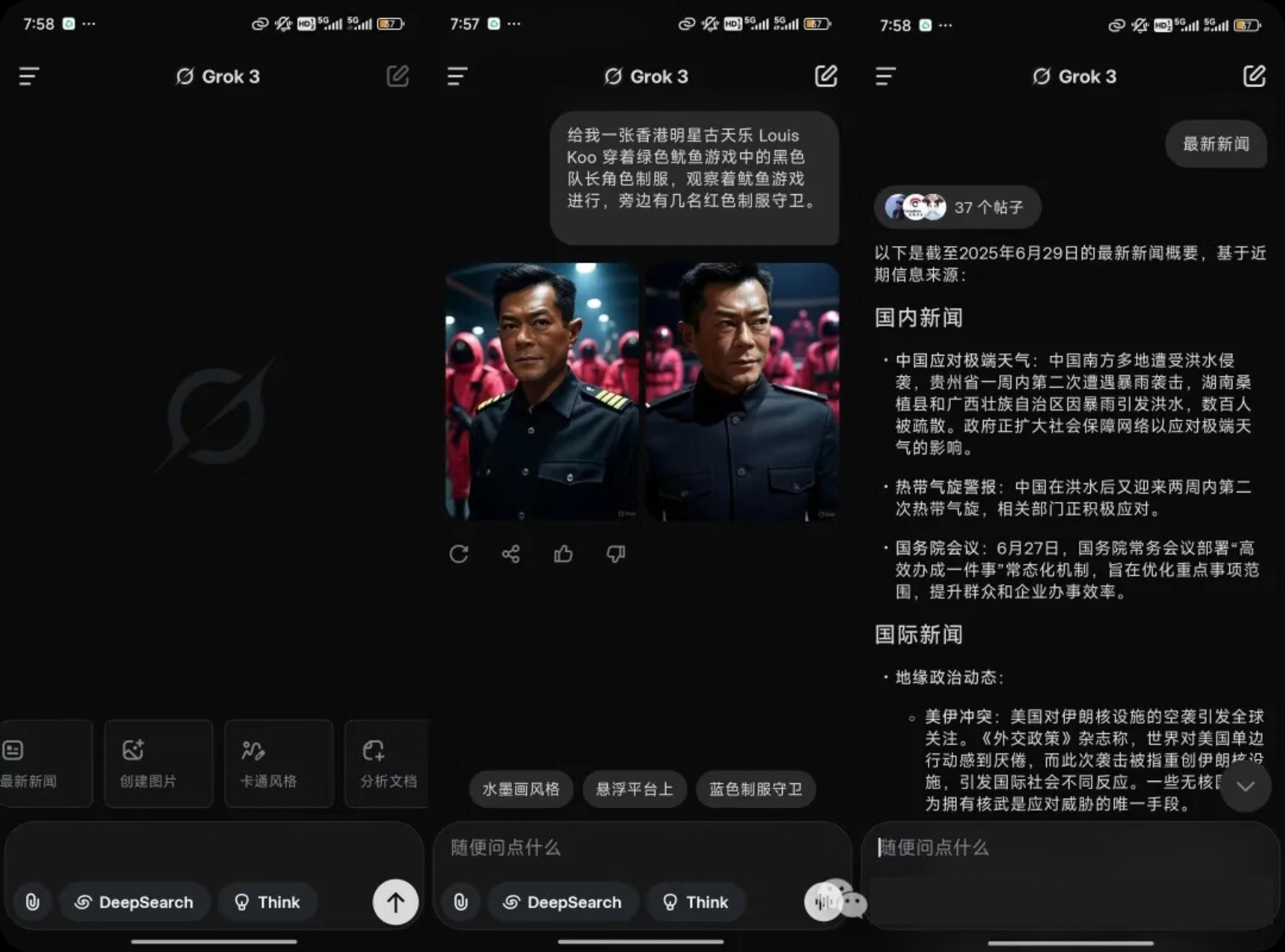Open the 创建图片 create image shortcut
Viewport: 1285px width, 952px height.
coord(158,763)
